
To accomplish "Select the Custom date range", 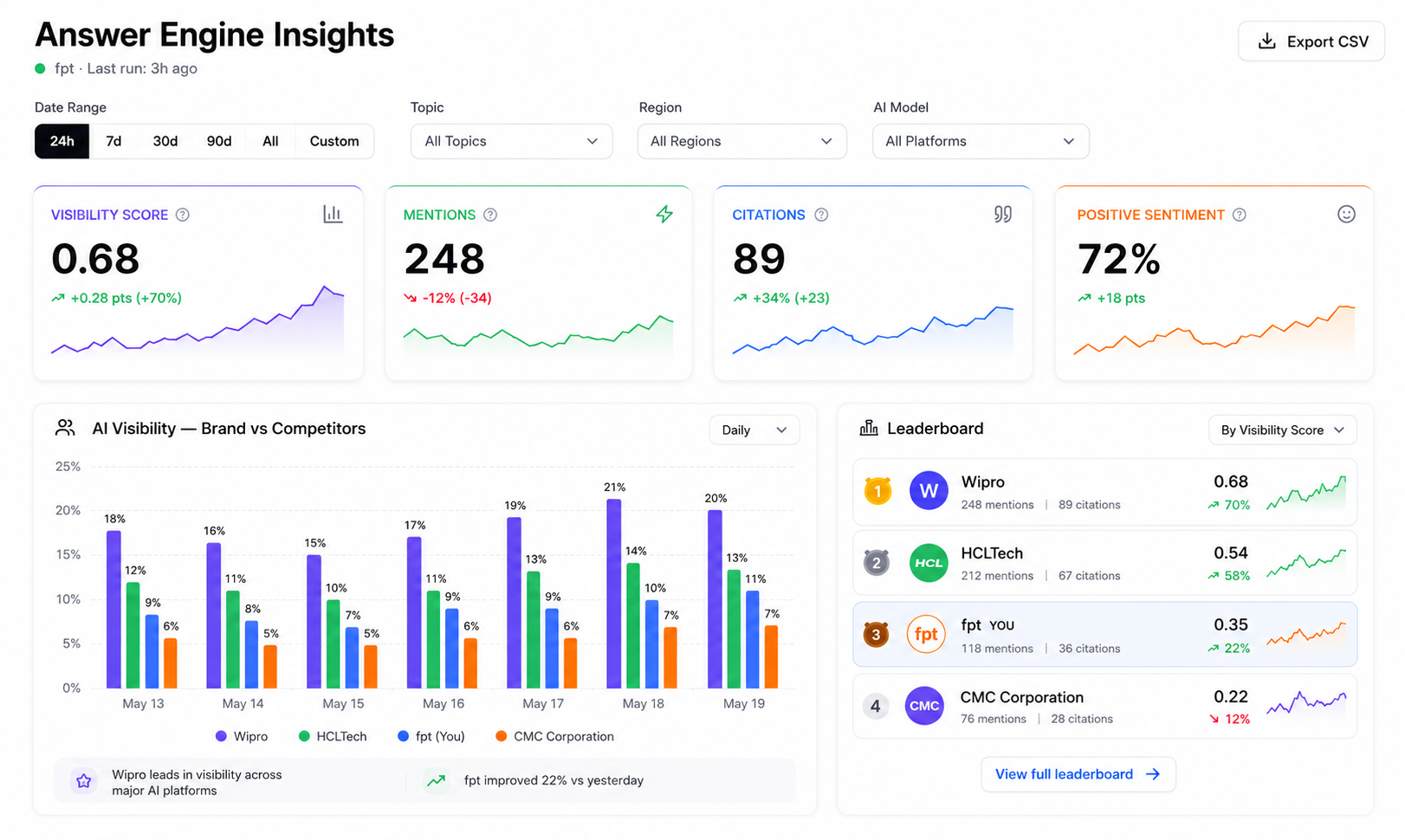I will (x=334, y=141).
